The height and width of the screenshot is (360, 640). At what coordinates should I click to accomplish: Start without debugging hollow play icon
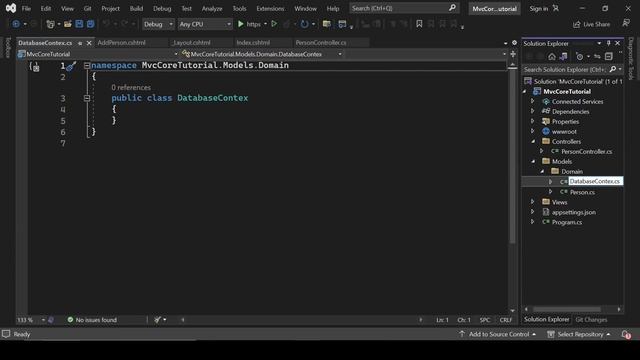pos(274,24)
